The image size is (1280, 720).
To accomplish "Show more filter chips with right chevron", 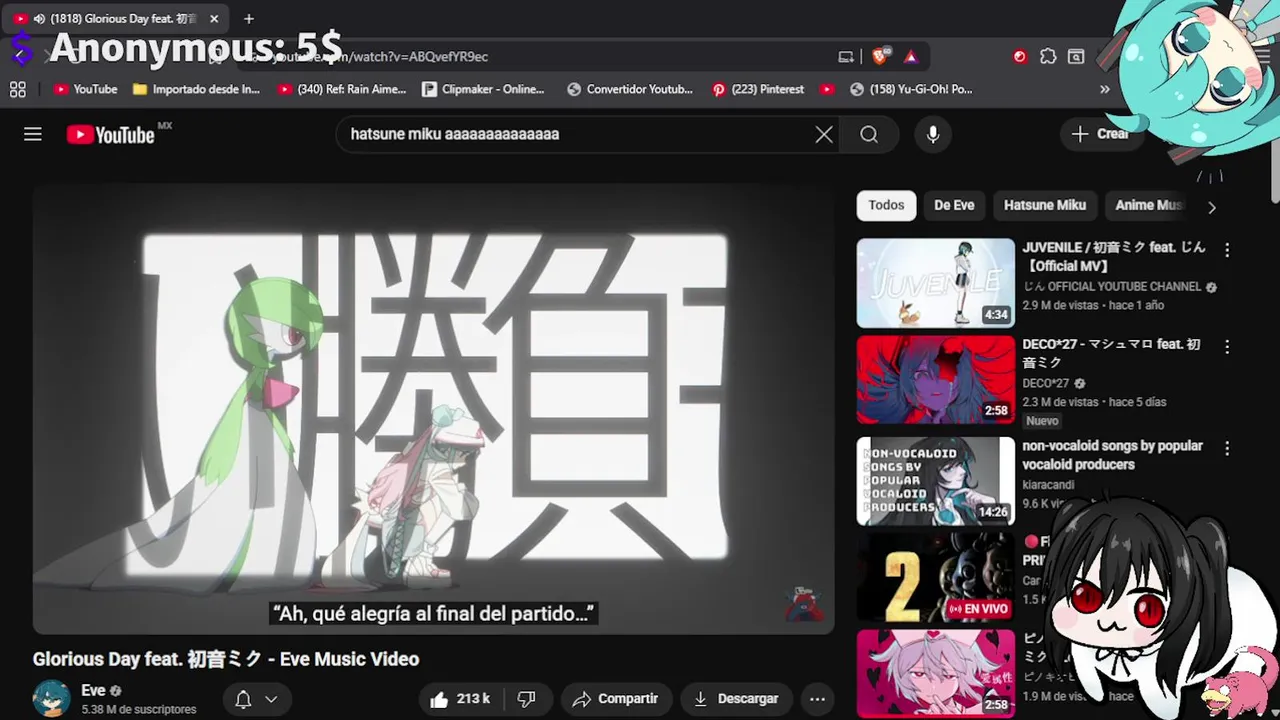I will 1212,207.
